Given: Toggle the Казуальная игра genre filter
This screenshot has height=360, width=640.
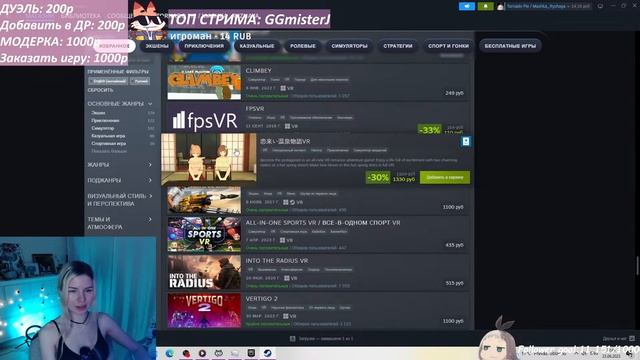Looking at the screenshot, I should click(x=108, y=136).
